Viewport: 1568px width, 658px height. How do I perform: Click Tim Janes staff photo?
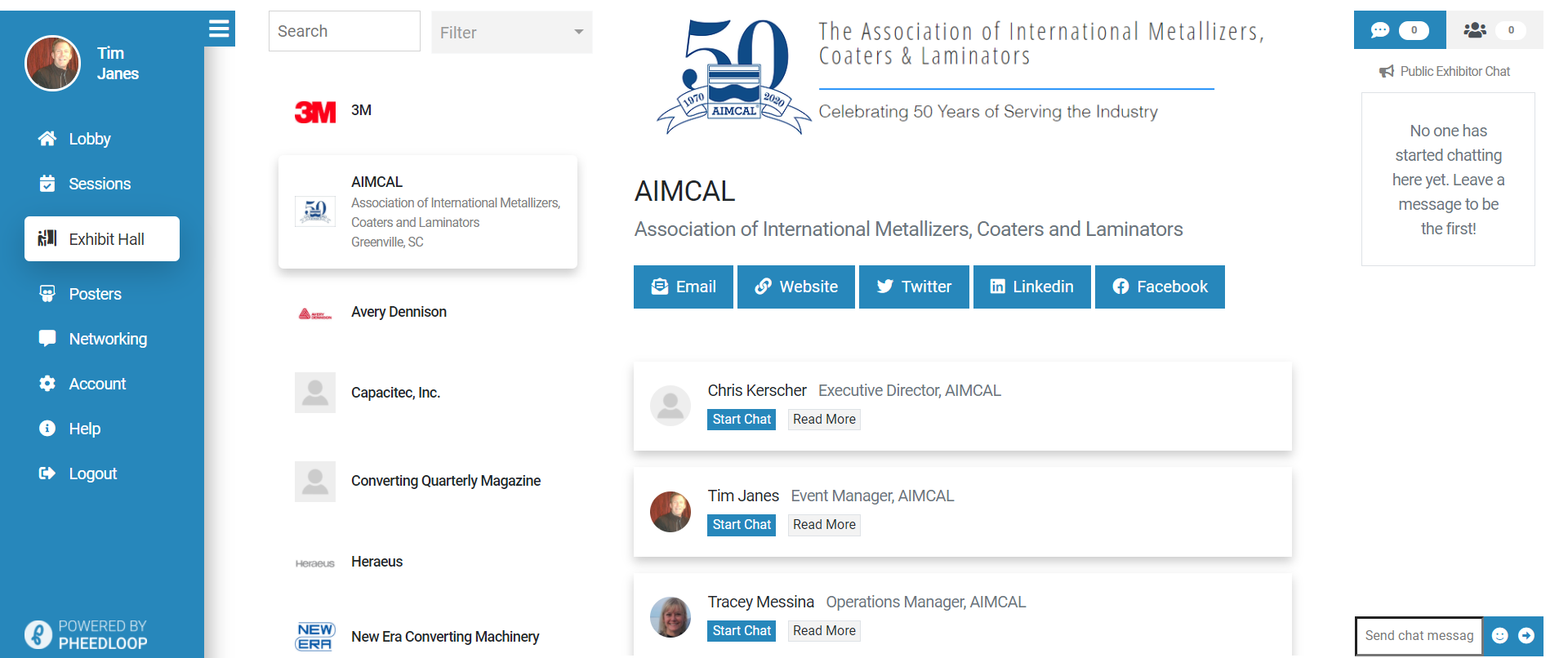pyautogui.click(x=670, y=512)
